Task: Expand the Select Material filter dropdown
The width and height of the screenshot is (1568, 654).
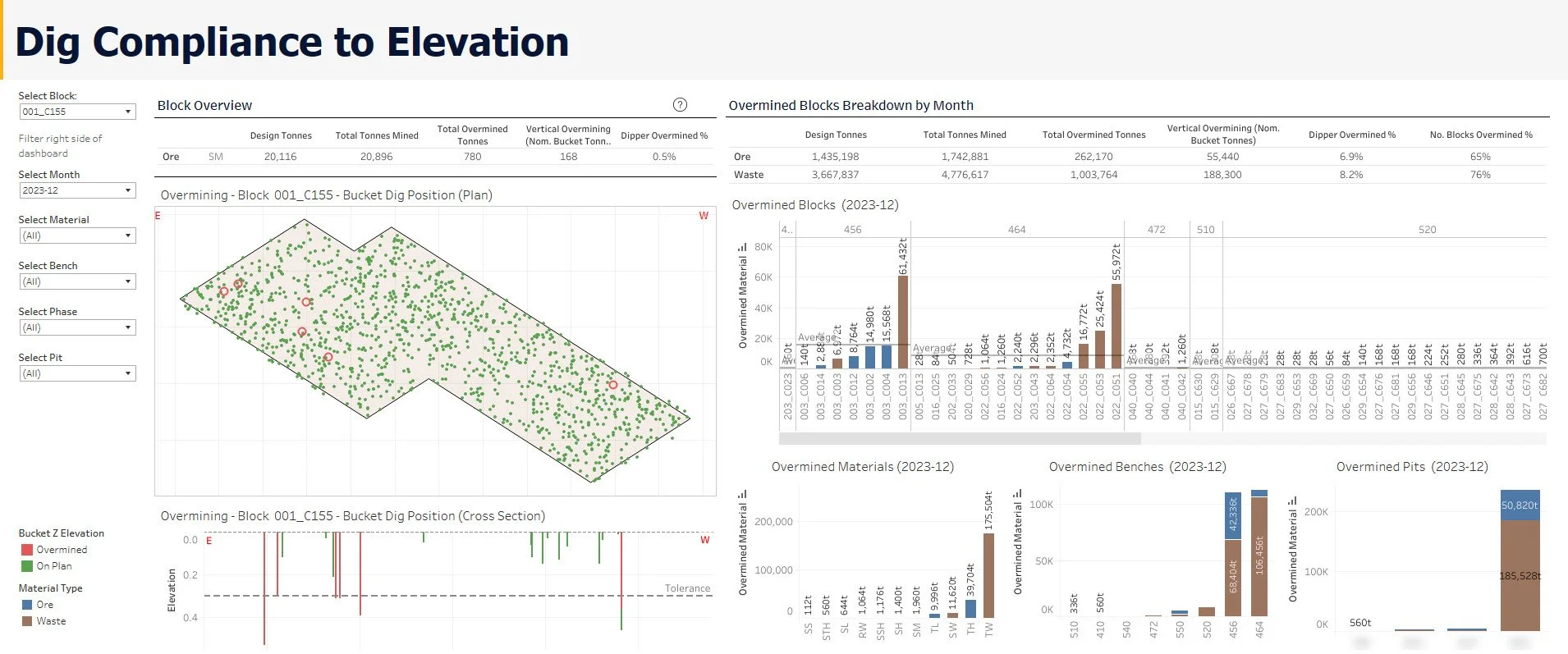Action: pyautogui.click(x=77, y=236)
